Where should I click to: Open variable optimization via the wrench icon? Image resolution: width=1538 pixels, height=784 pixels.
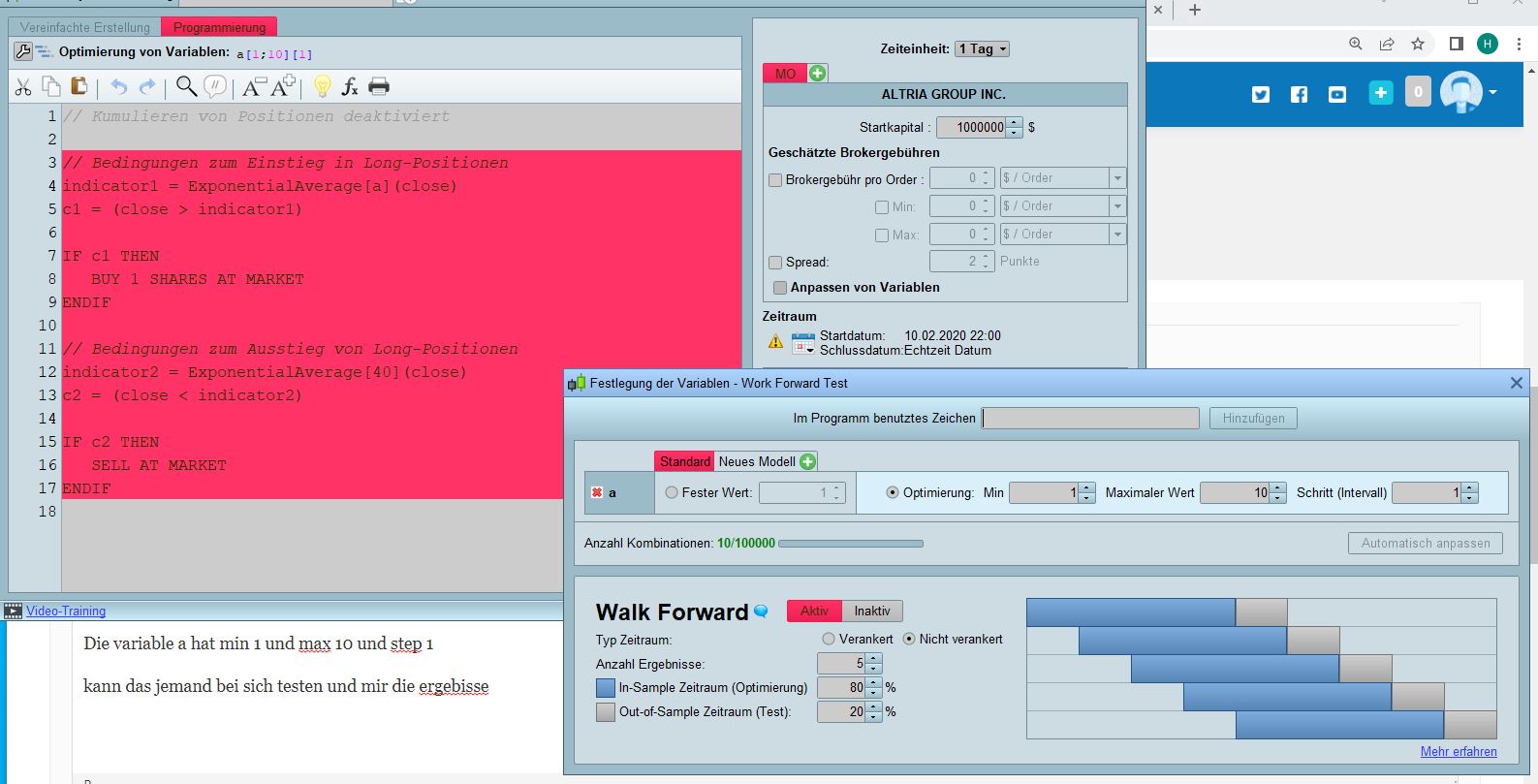(x=23, y=51)
